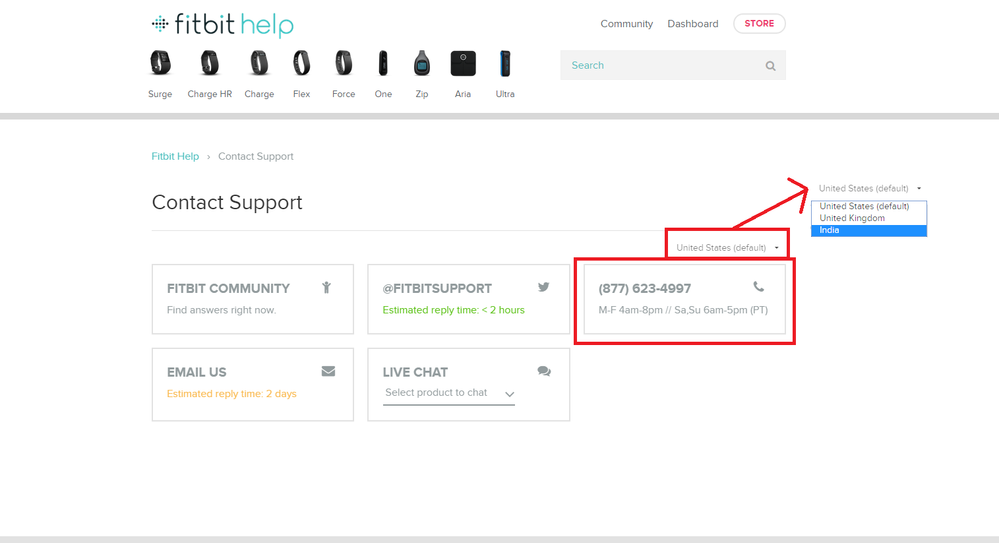Open the country selector above phone card
The width and height of the screenshot is (999, 543).
(727, 247)
